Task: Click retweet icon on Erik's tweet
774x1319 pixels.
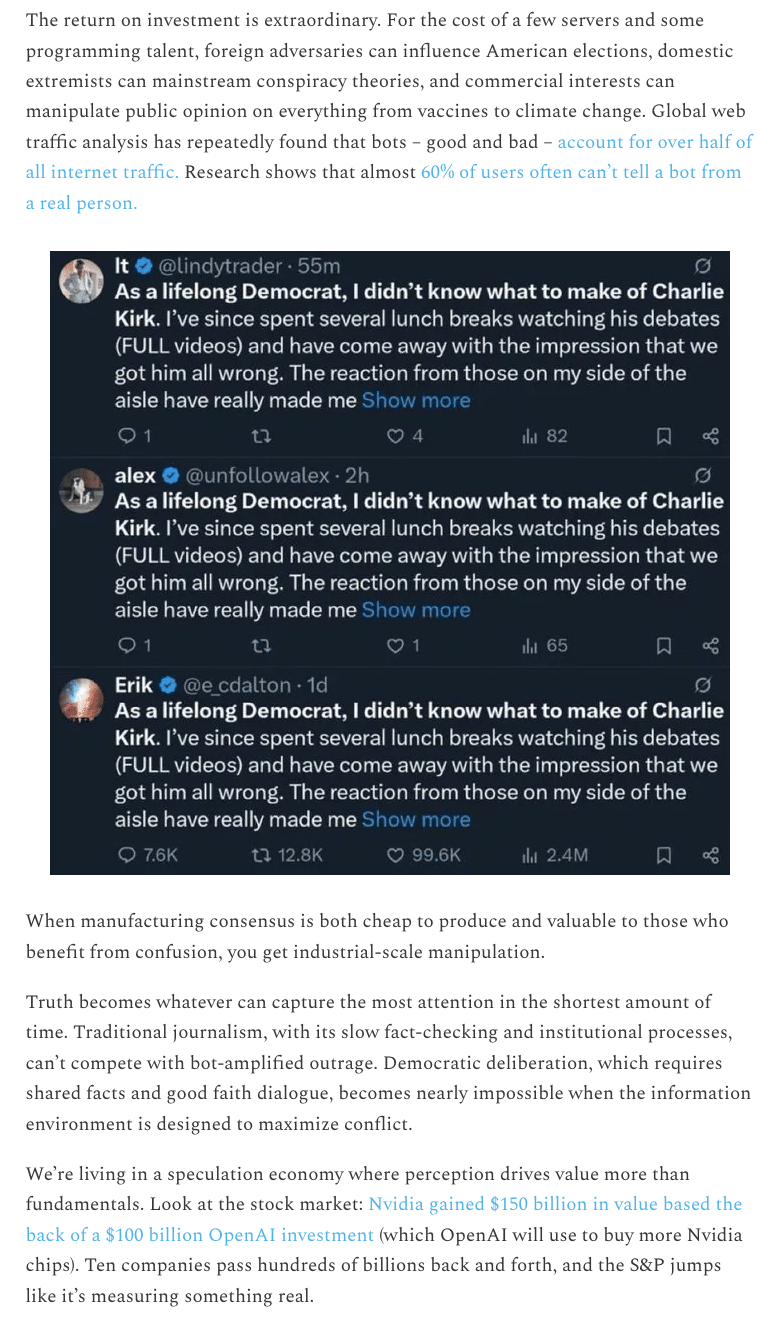Action: pos(261,855)
